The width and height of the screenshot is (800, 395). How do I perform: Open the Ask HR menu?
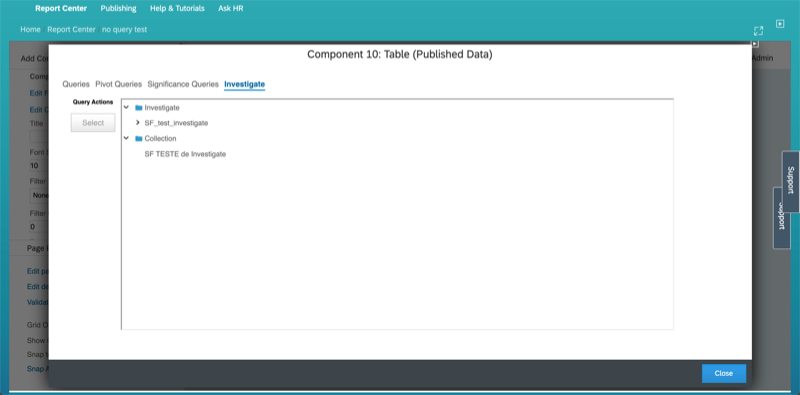coord(231,8)
